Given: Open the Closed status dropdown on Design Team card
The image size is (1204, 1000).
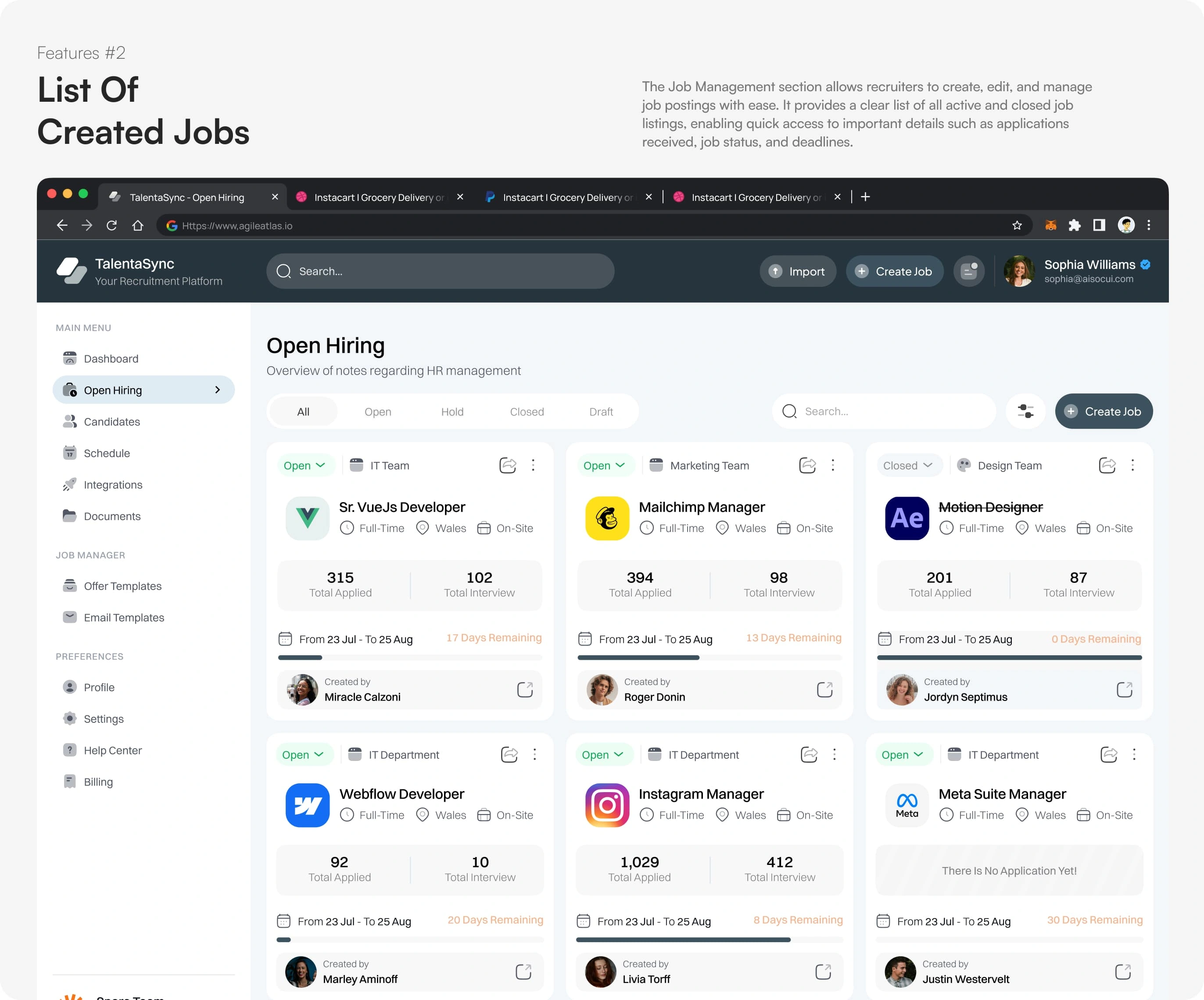Looking at the screenshot, I should coord(908,465).
